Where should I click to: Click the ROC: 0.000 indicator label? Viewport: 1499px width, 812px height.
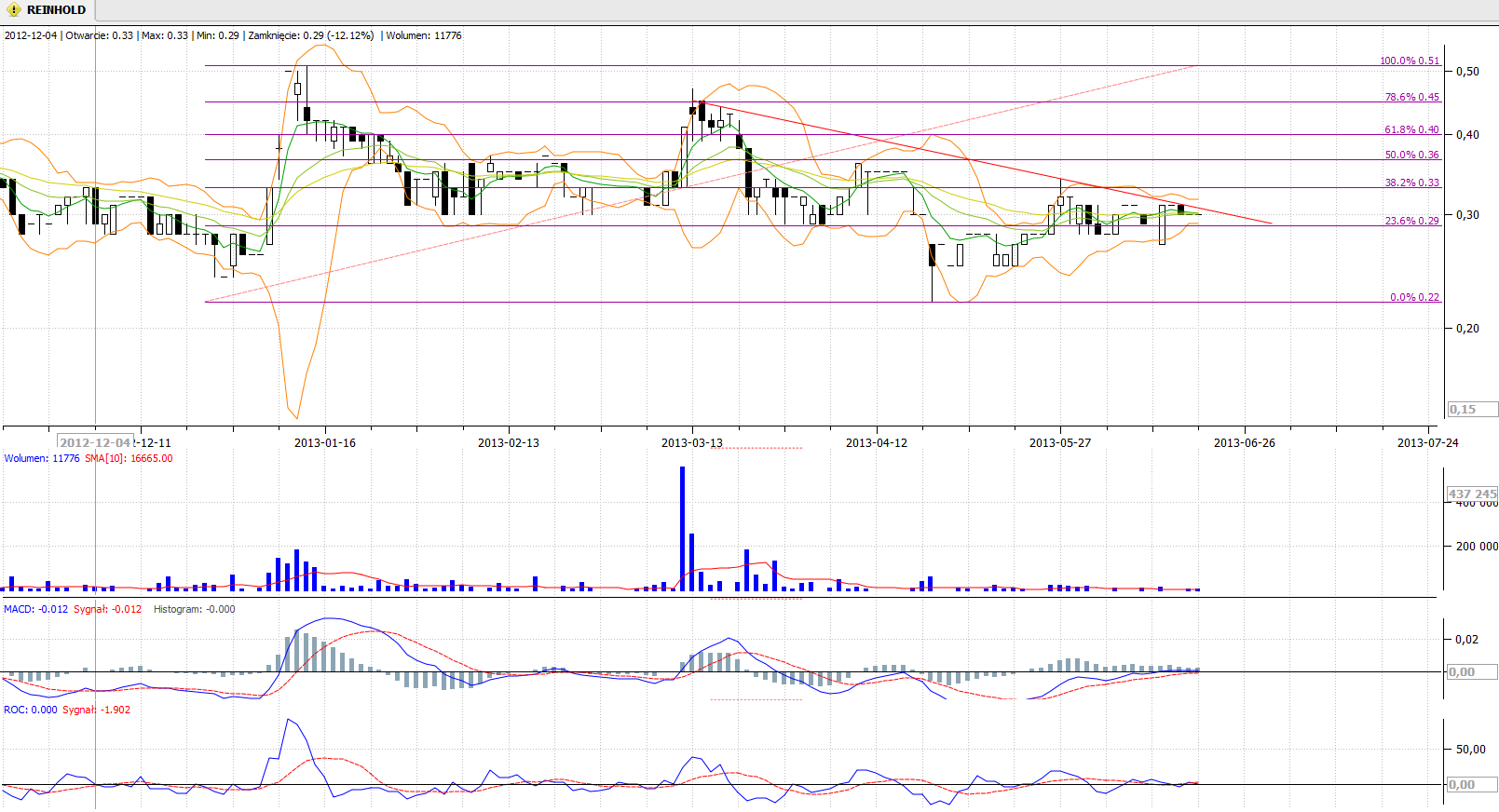click(x=31, y=710)
